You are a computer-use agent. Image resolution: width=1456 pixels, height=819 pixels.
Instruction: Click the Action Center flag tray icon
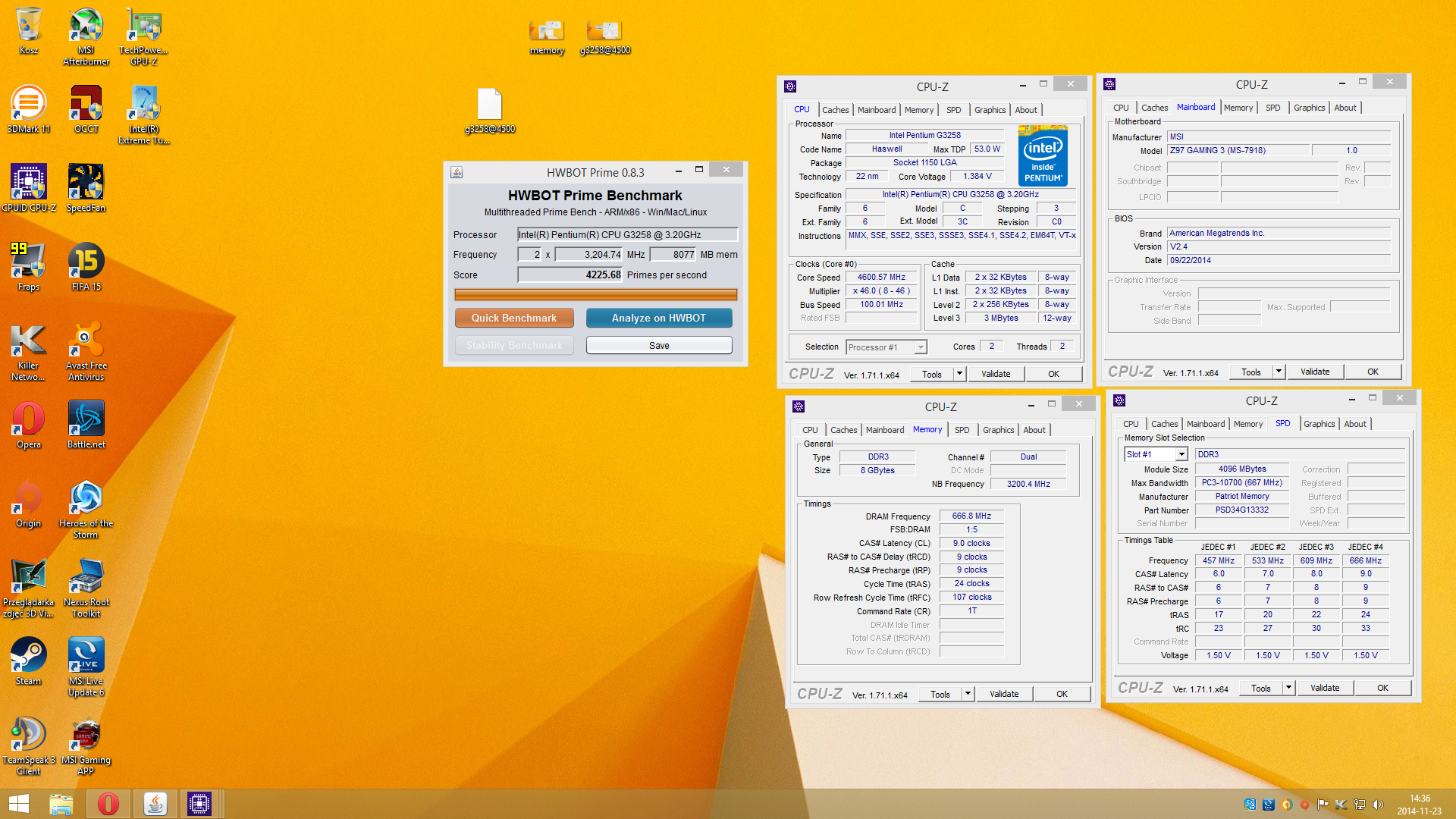coord(1322,805)
